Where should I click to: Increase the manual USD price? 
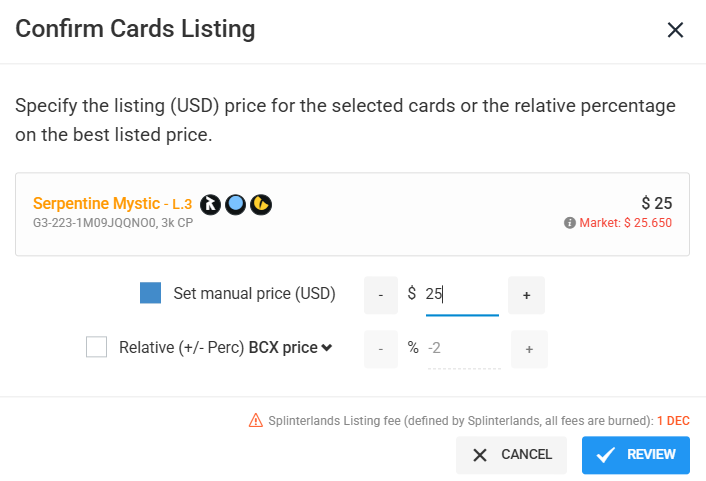click(526, 295)
